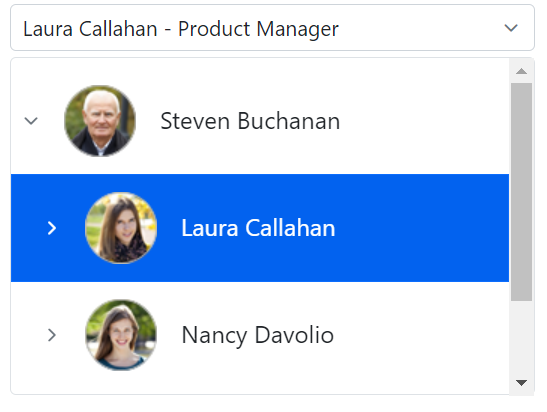Click the hyphen separator in the combo box text

click(x=167, y=30)
